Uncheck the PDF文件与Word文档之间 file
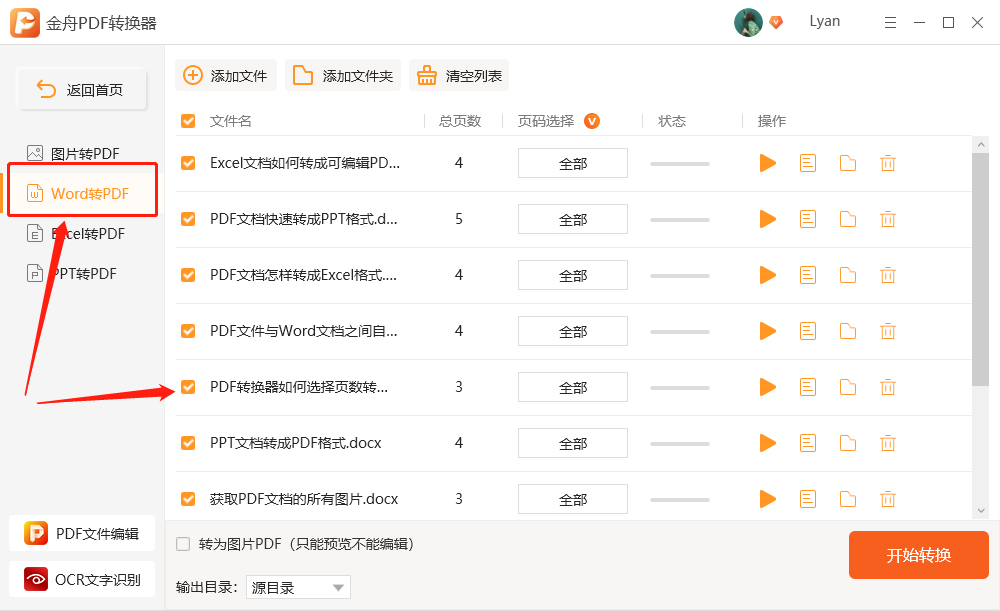This screenshot has height=611, width=1000. click(188, 331)
